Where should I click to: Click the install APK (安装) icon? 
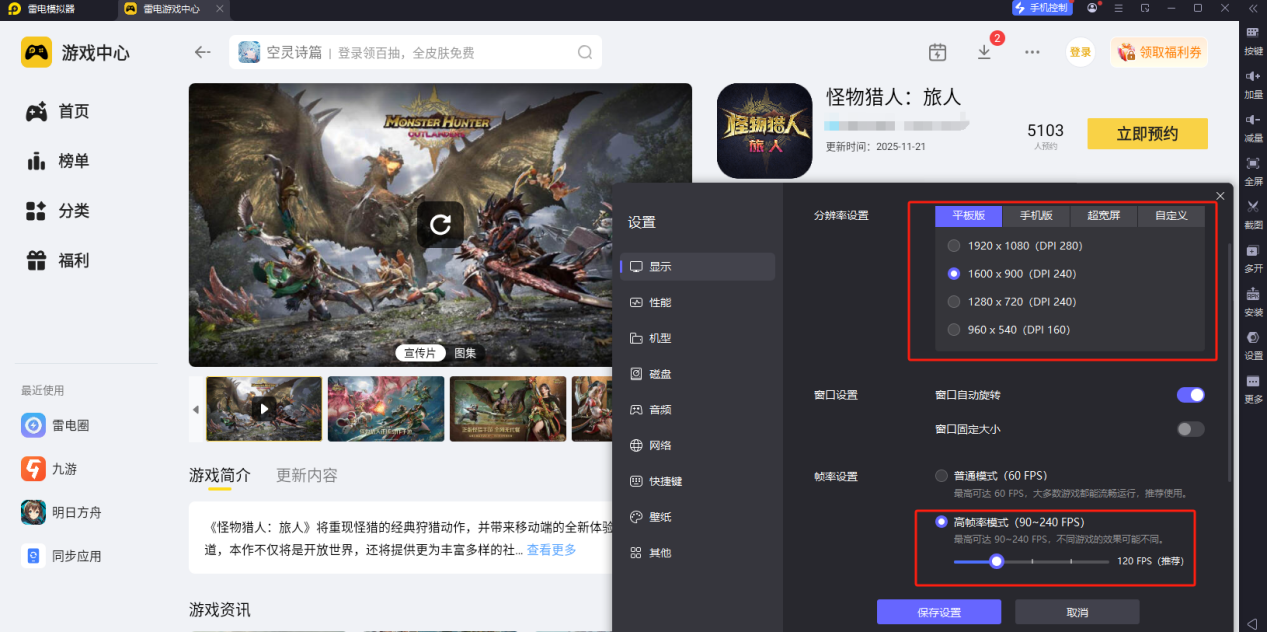point(1253,298)
